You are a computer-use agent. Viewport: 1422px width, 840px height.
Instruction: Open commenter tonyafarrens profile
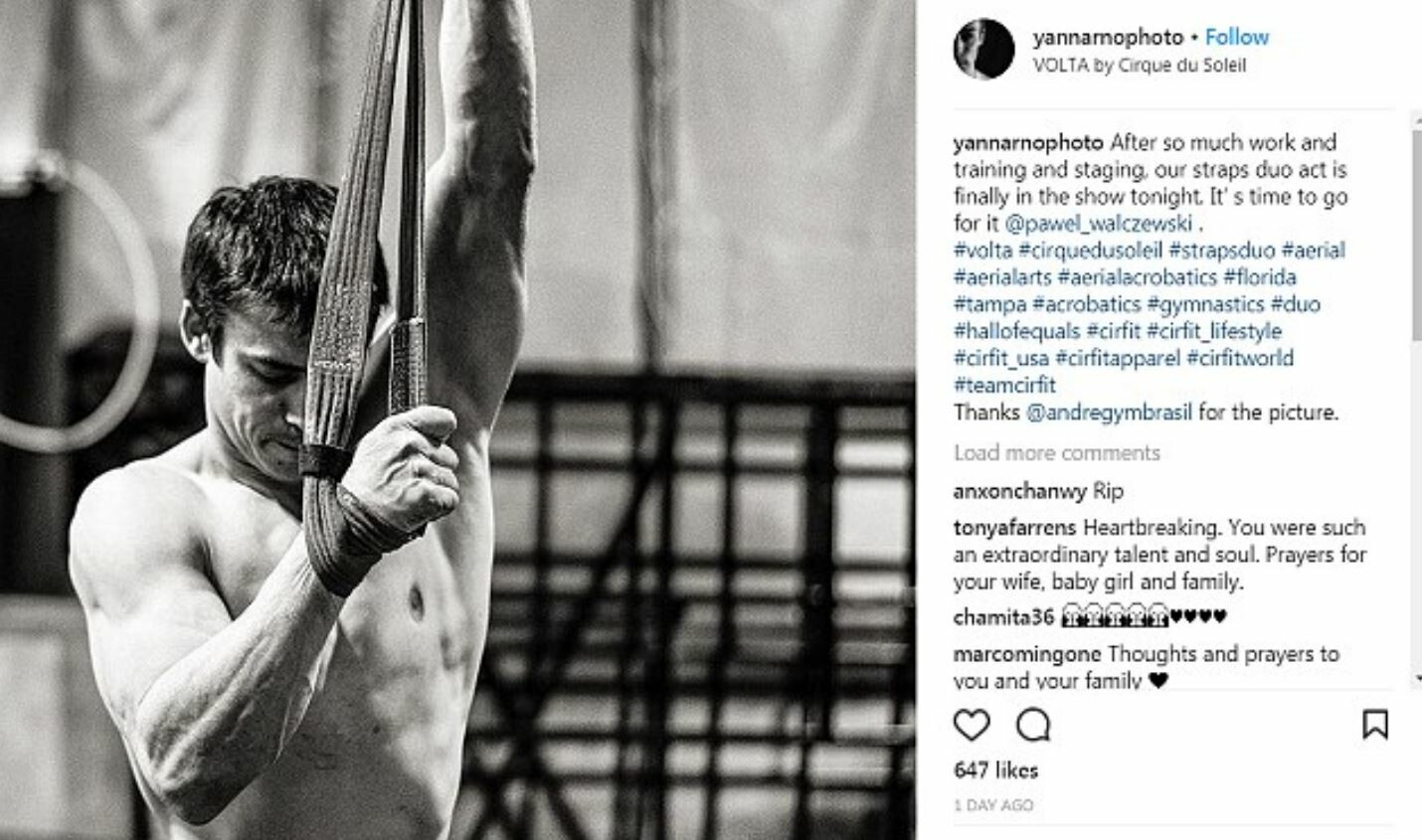1014,527
